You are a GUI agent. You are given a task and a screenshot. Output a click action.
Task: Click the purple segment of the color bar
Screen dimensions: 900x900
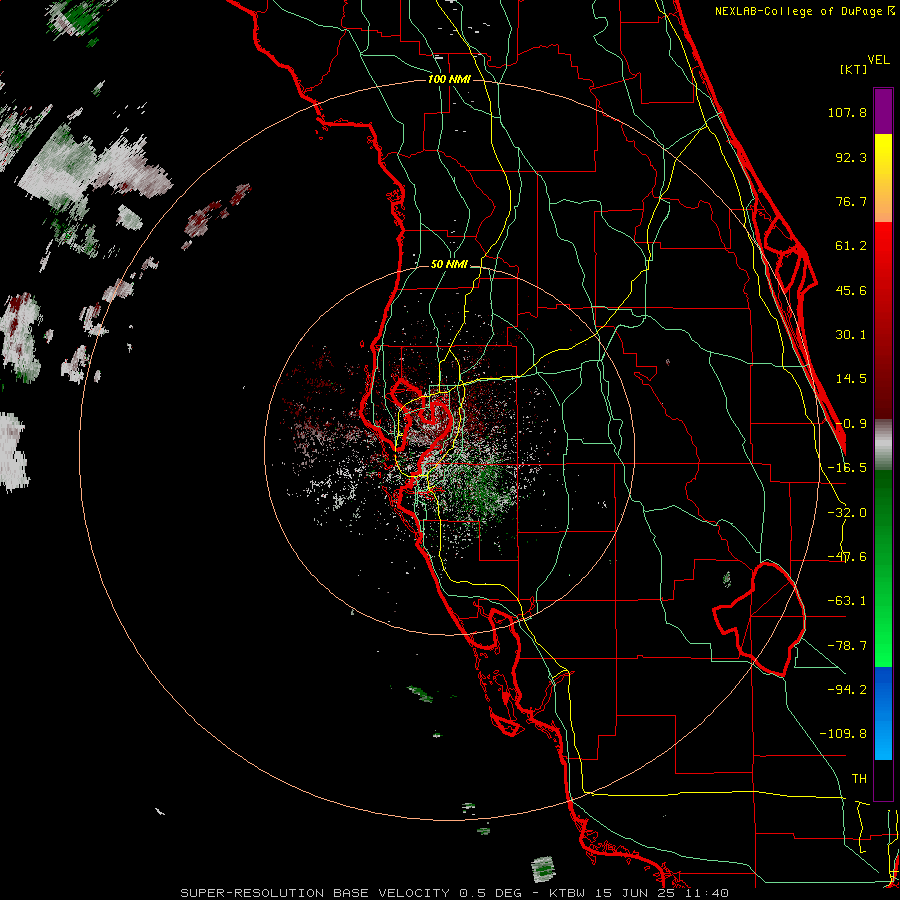[883, 112]
